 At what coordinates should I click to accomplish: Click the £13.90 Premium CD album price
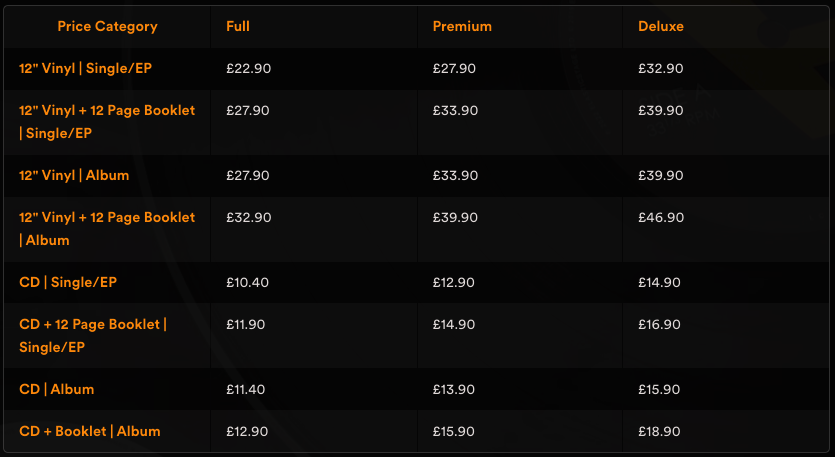pos(454,389)
